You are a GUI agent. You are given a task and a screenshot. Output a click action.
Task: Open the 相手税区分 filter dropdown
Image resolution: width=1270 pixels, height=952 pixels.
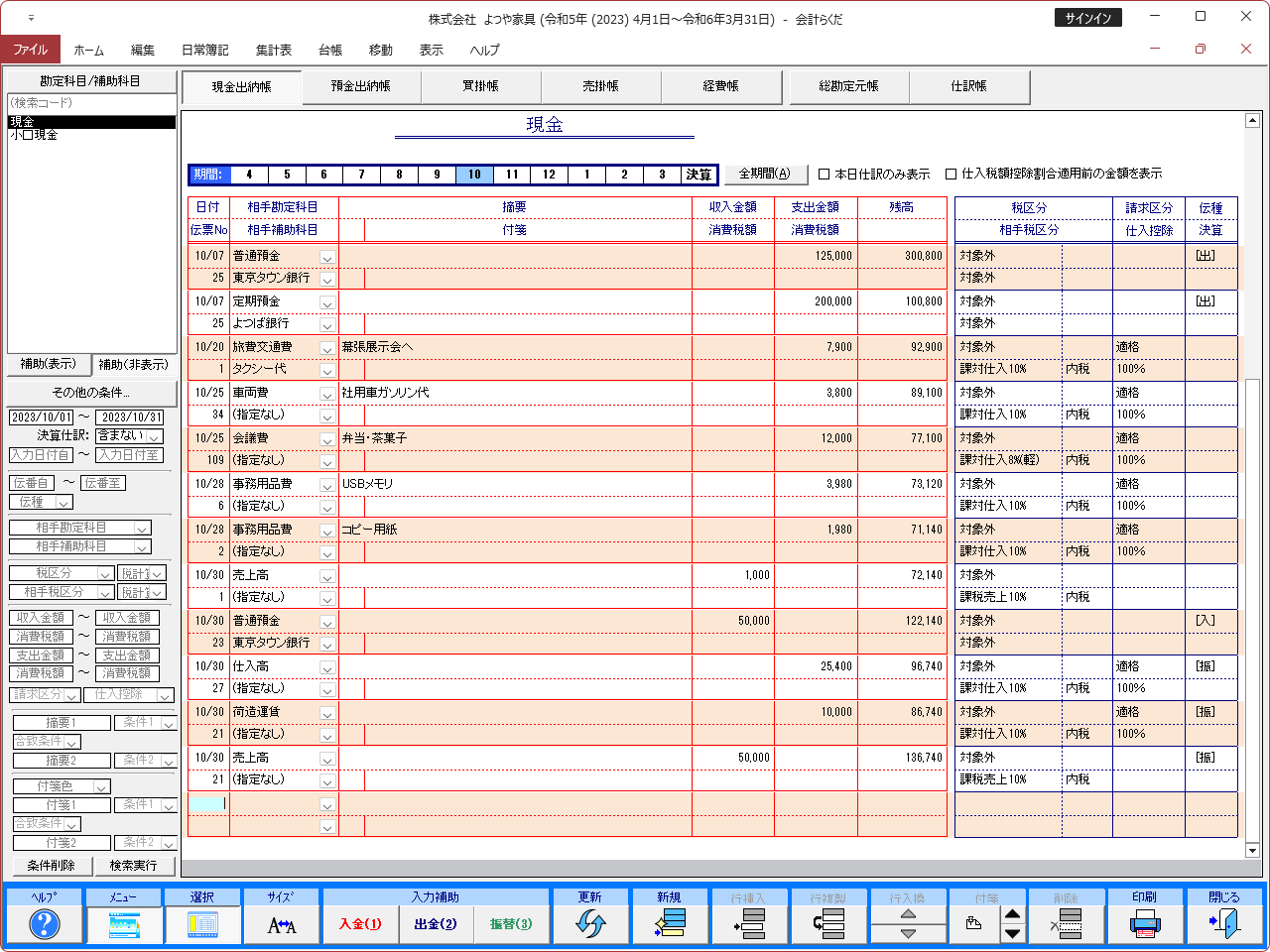tap(104, 593)
